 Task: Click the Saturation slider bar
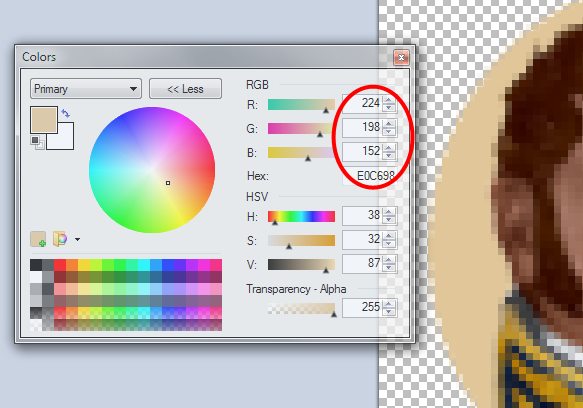pyautogui.click(x=301, y=241)
